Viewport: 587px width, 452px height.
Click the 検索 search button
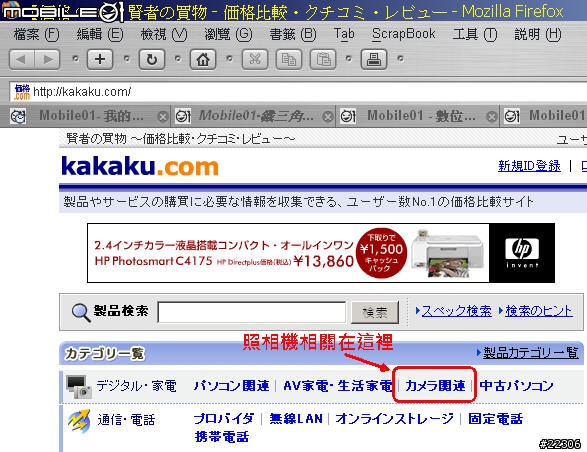tap(375, 312)
